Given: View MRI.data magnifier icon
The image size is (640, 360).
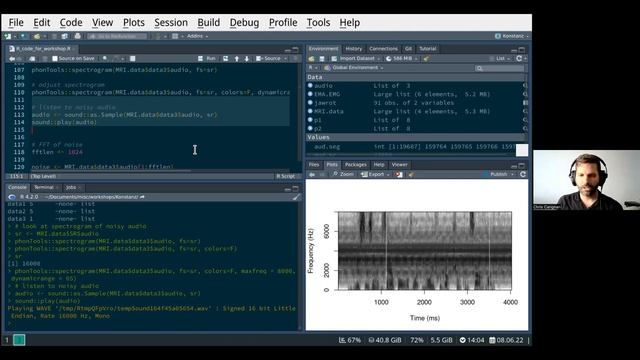Looking at the screenshot, I should point(525,111).
